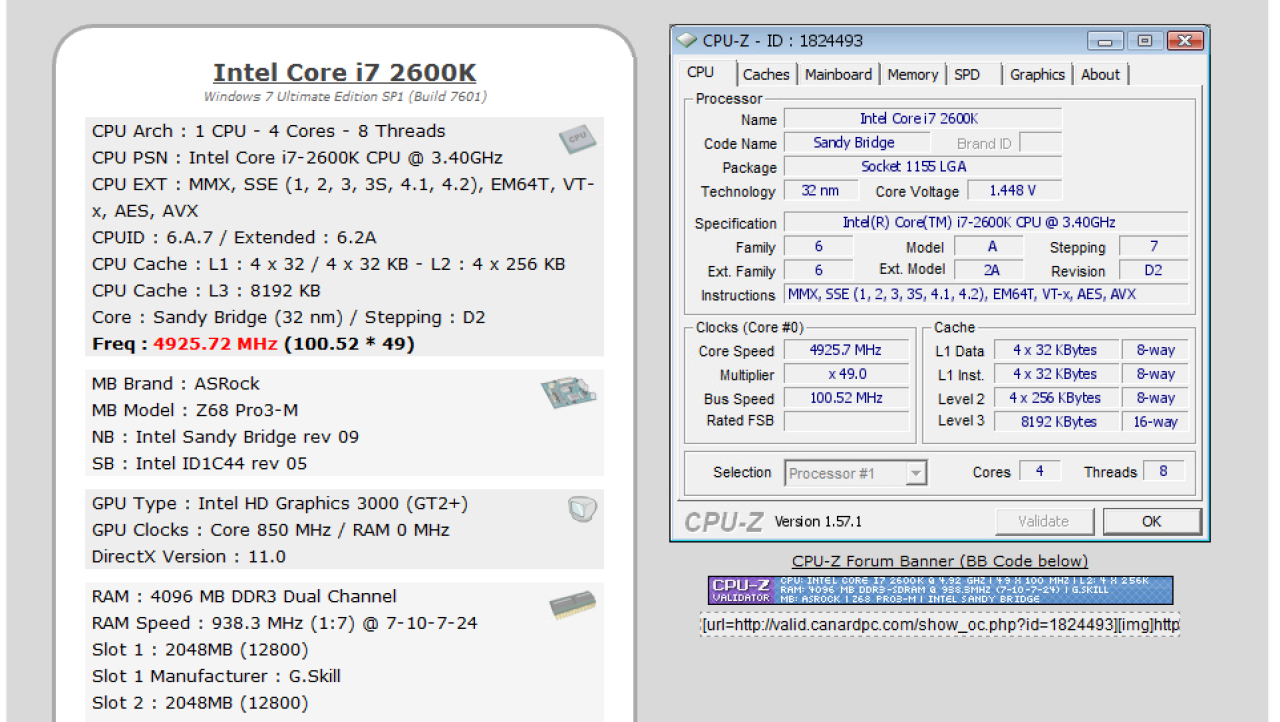This screenshot has width=1280, height=722.
Task: Click the CPU-Z Forum Banner link
Action: click(939, 561)
